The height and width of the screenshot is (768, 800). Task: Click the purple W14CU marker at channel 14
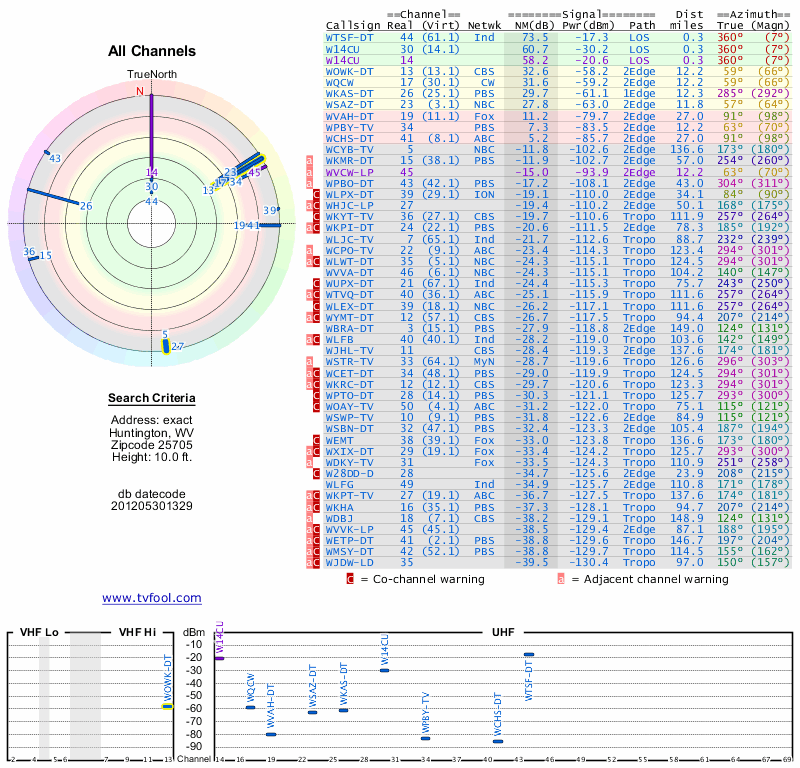click(219, 658)
